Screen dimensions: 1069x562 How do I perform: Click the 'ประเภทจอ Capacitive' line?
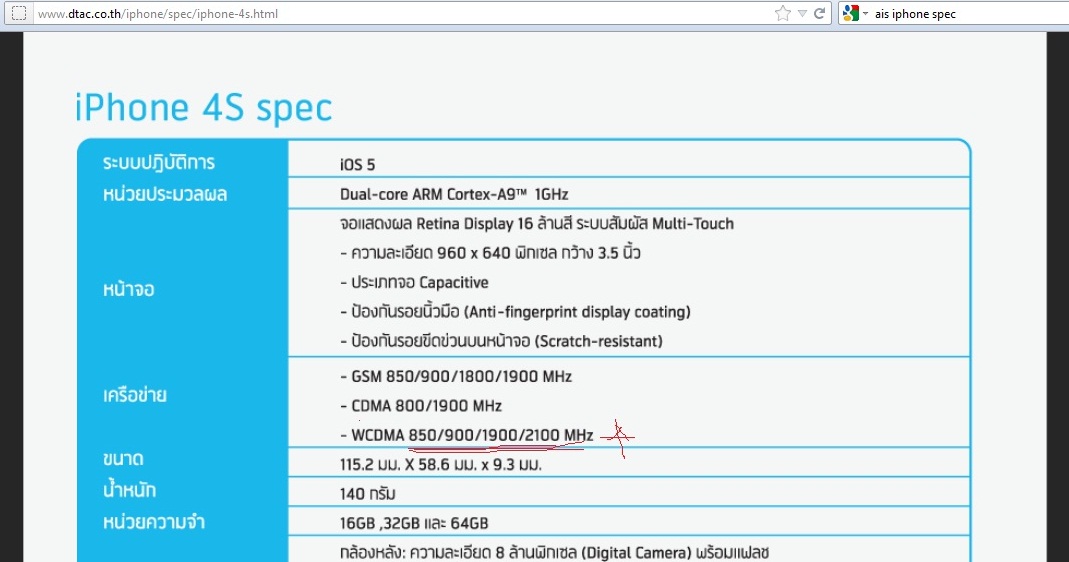(414, 282)
